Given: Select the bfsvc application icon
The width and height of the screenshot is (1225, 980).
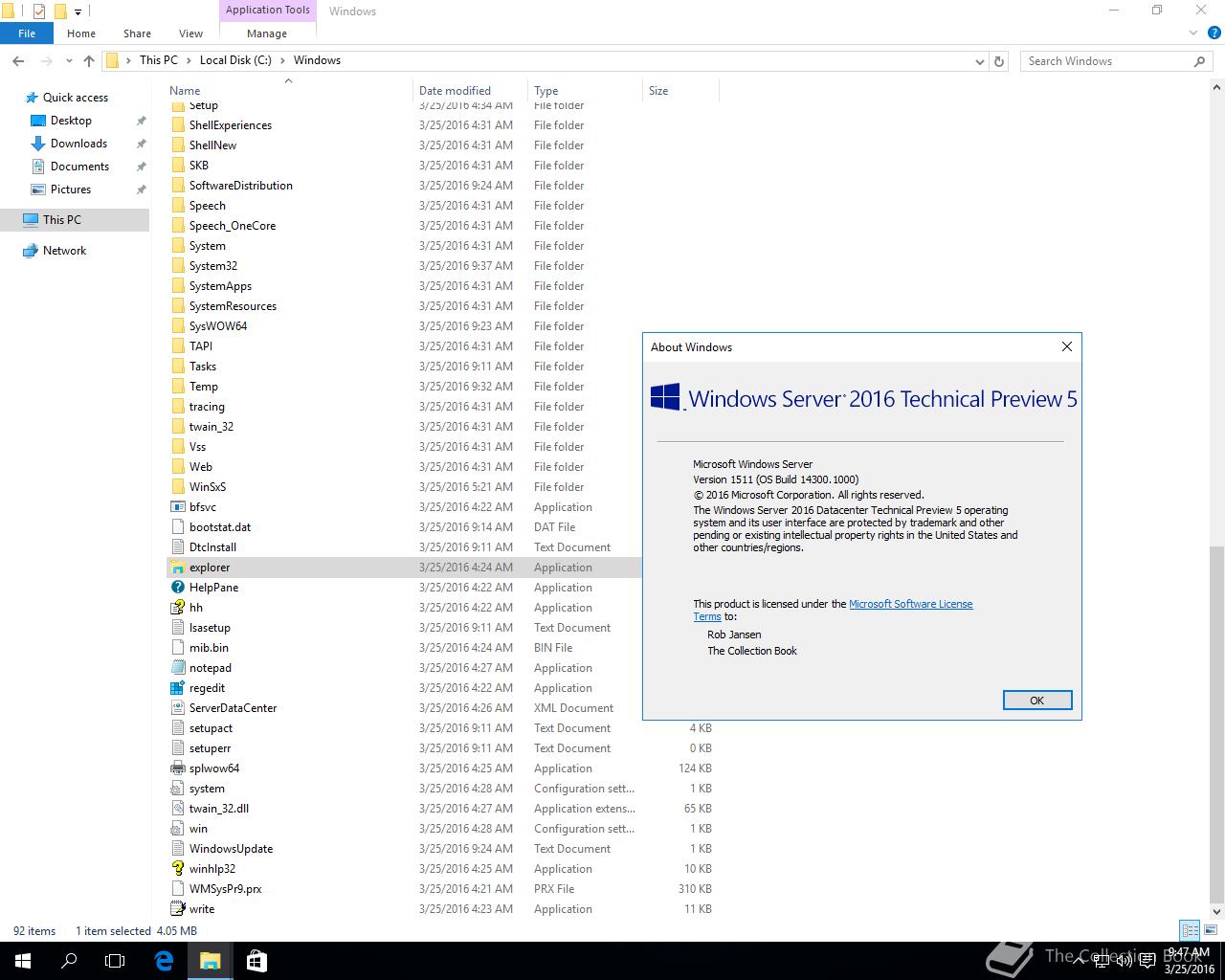Looking at the screenshot, I should coord(177,507).
